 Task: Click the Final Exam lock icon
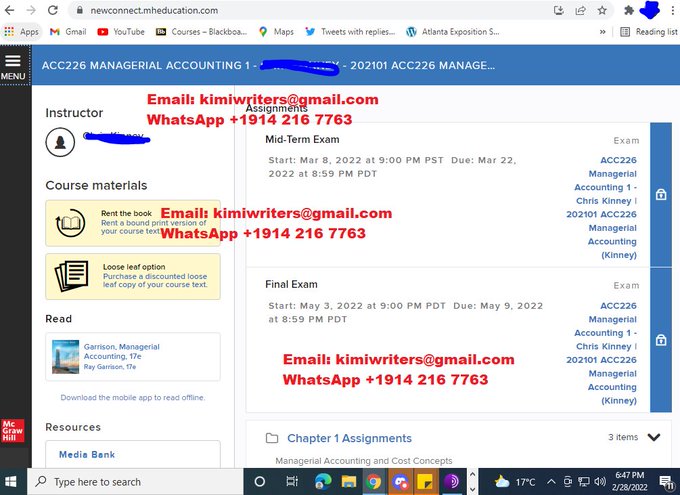pyautogui.click(x=661, y=340)
